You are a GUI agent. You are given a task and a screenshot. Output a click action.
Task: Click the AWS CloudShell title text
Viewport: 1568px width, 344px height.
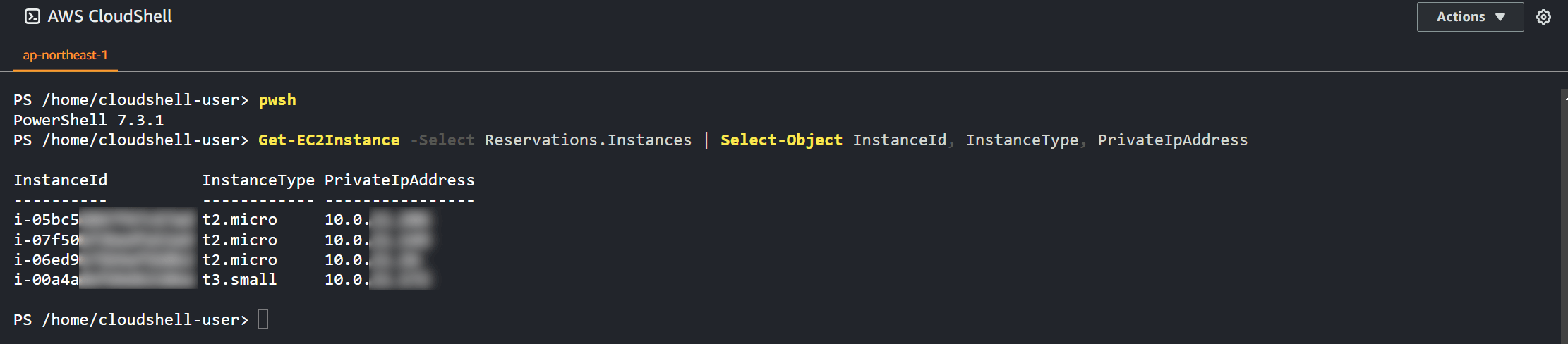coord(110,16)
